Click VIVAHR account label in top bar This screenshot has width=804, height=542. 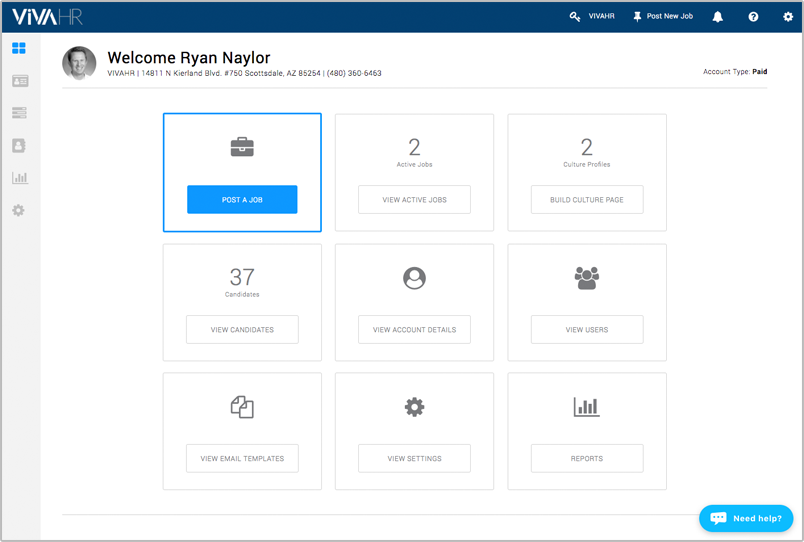(601, 16)
